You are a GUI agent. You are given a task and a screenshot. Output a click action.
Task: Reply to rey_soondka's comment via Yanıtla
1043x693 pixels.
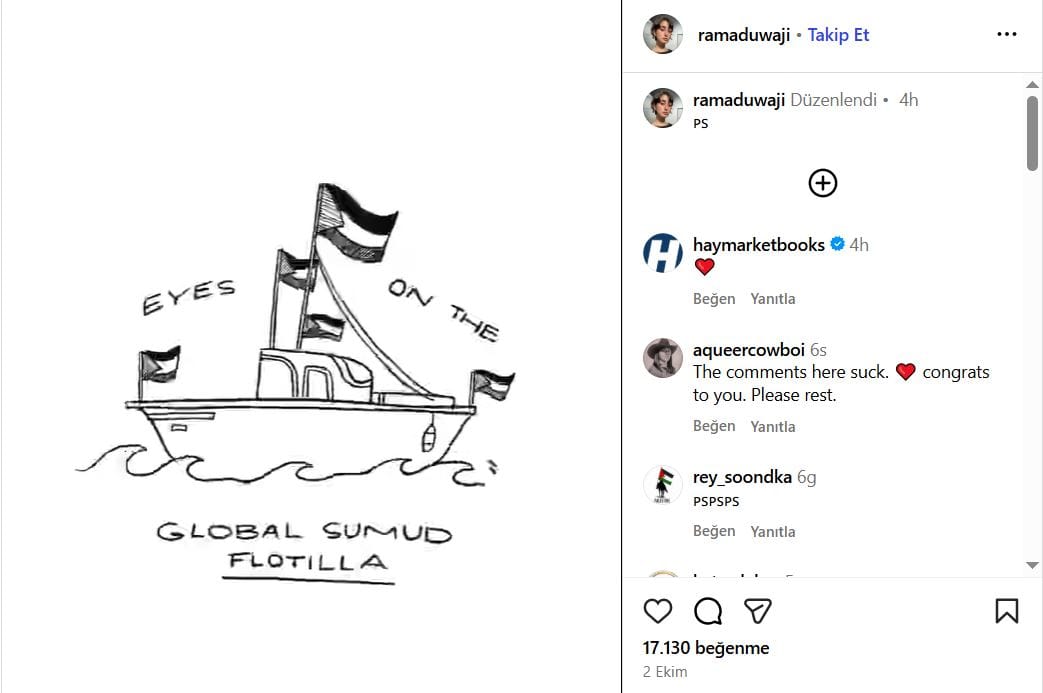[x=773, y=531]
